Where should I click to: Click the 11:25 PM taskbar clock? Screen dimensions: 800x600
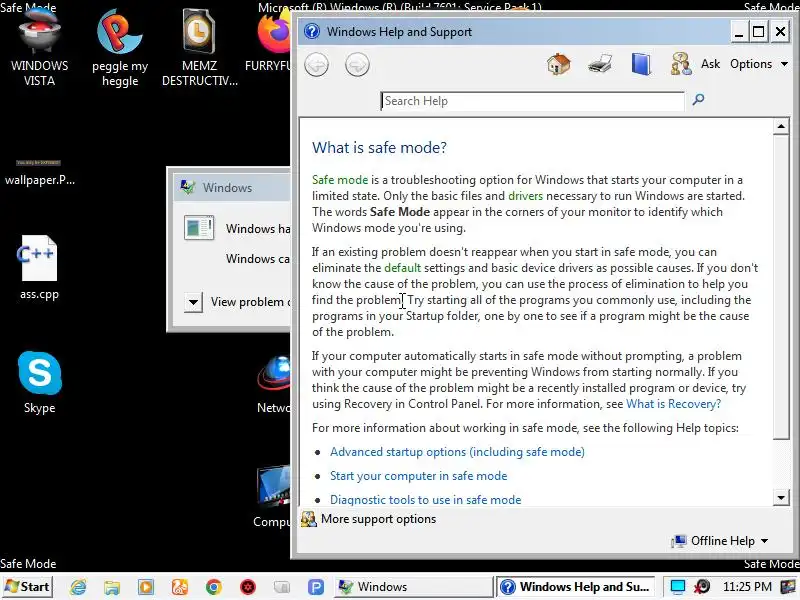[x=747, y=587]
